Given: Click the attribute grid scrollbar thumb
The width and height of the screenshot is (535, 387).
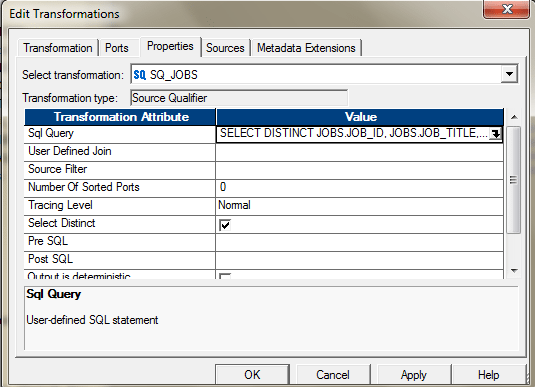Looking at the screenshot, I should pyautogui.click(x=514, y=180).
